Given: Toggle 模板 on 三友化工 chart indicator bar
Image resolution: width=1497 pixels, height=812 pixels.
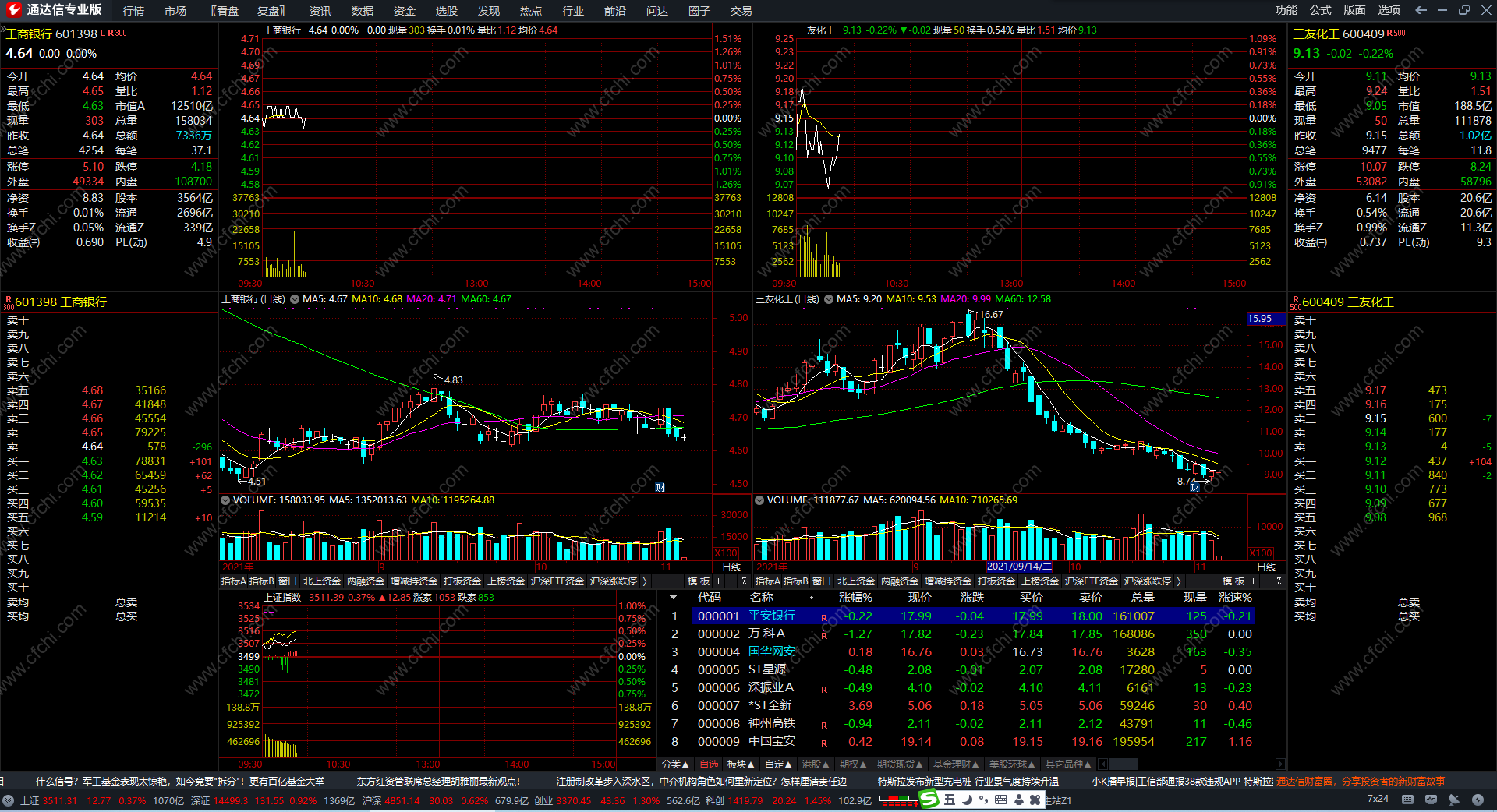Looking at the screenshot, I should (x=1233, y=581).
